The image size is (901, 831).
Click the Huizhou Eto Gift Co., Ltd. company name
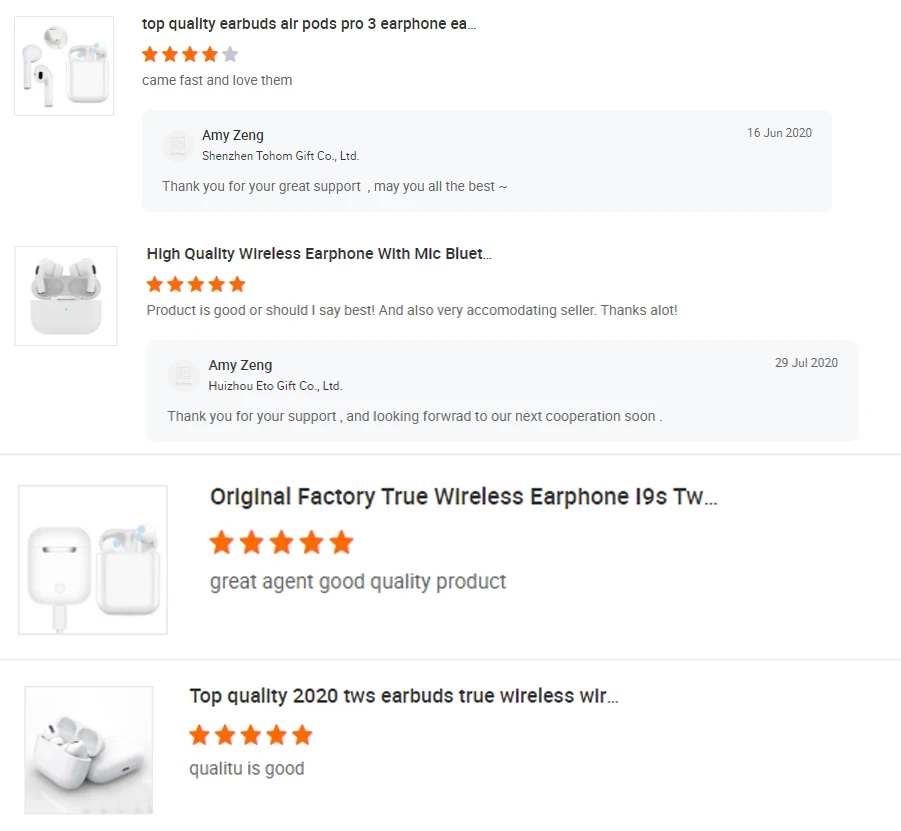275,386
